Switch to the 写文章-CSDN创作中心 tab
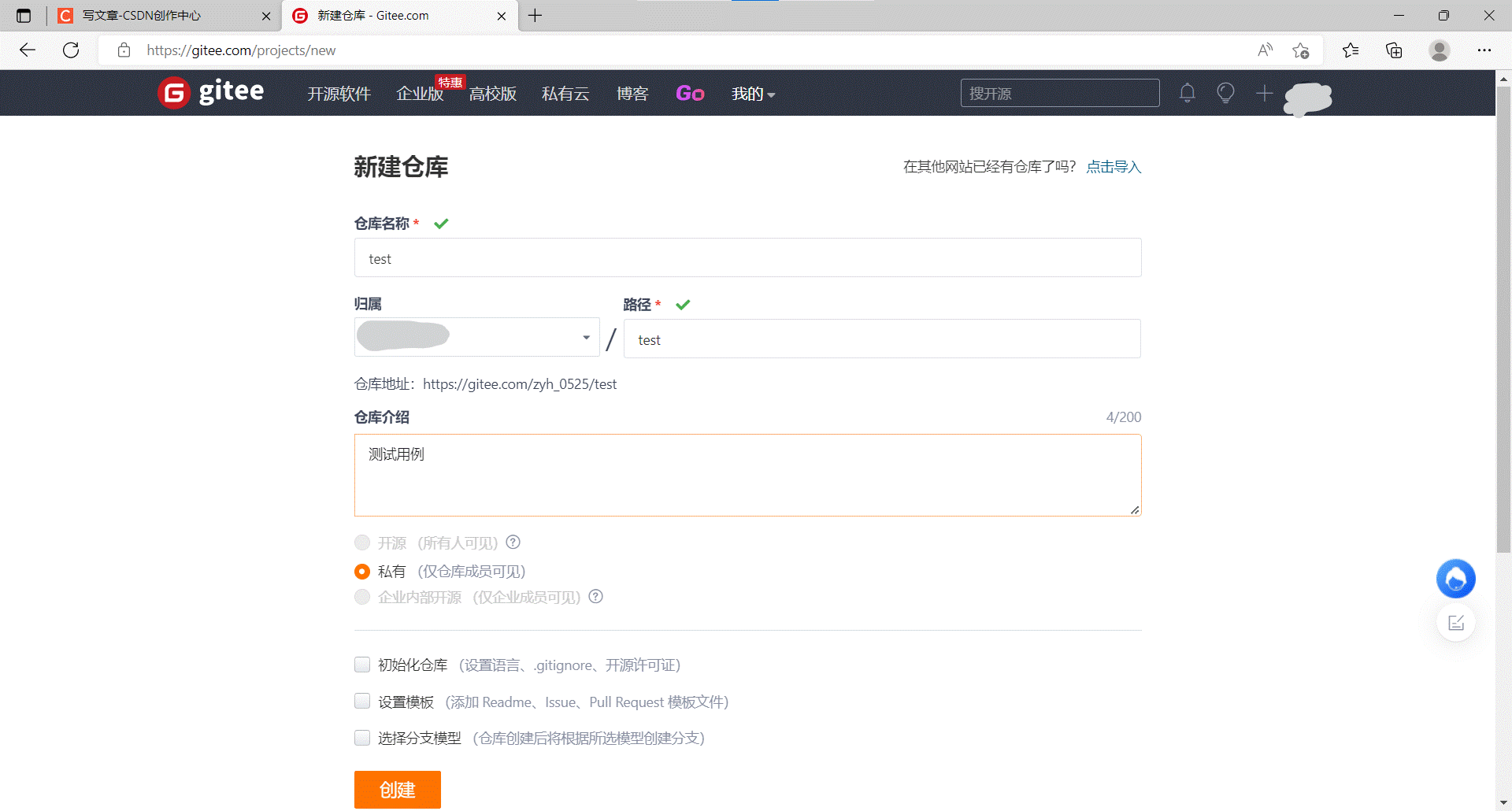Viewport: 1512px width, 811px height. tap(165, 16)
